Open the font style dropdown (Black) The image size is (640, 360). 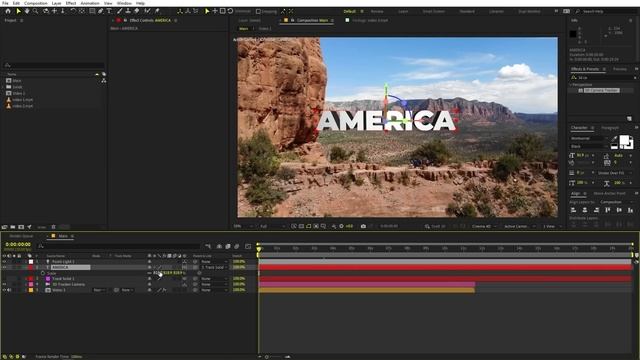point(589,146)
